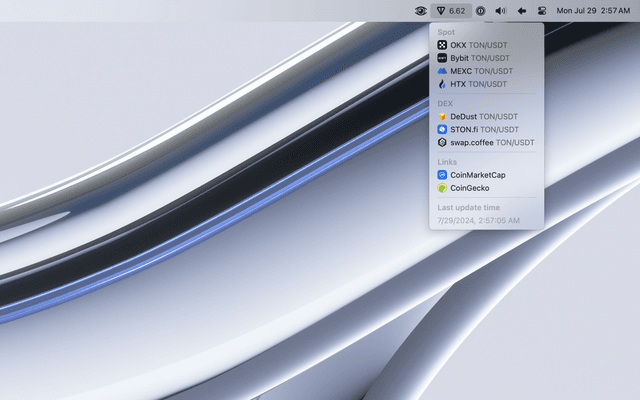Collapse the TON 6.62 price menu bar dropdown

point(450,10)
